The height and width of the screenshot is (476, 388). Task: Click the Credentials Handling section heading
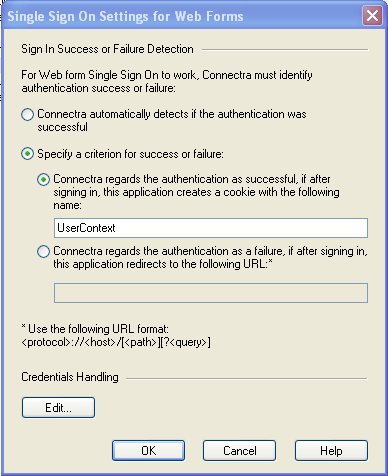click(x=70, y=377)
